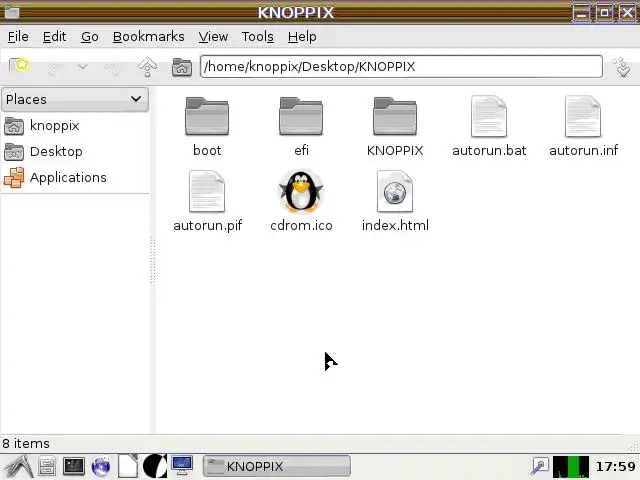Click the black-and-white circle taskbar icon

tap(155, 466)
